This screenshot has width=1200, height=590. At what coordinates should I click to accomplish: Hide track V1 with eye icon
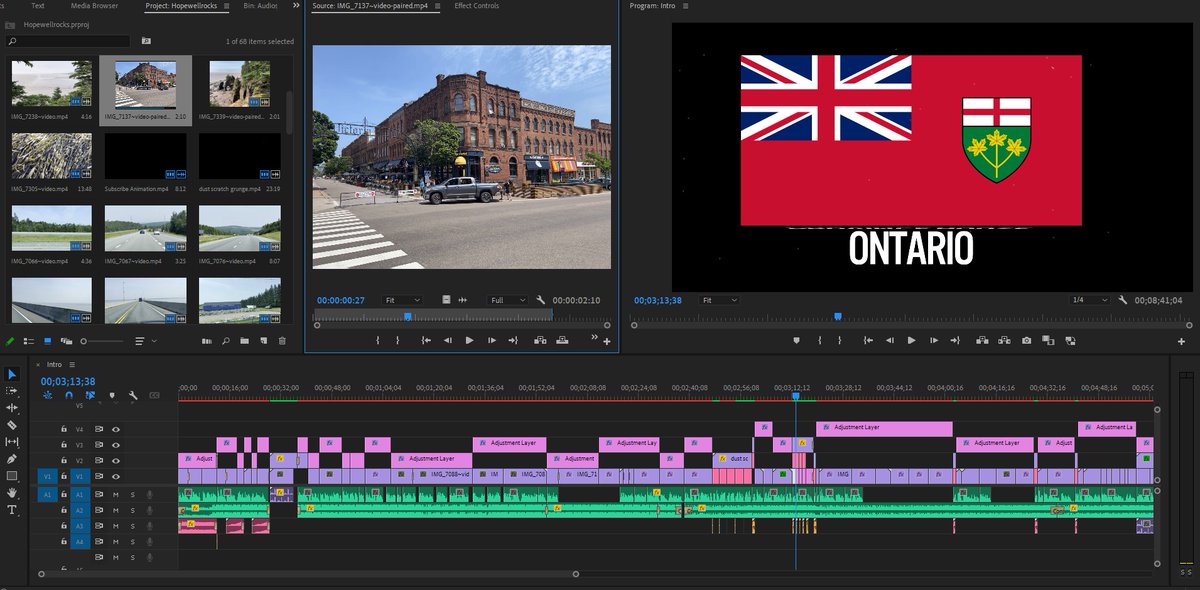pyautogui.click(x=116, y=477)
